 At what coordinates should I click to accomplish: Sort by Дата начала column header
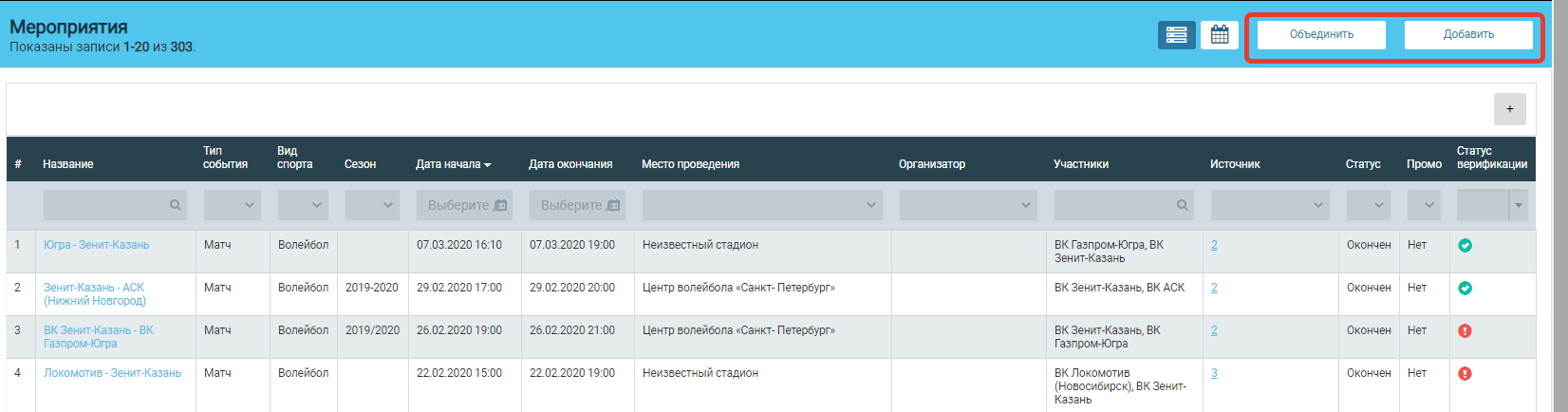click(453, 164)
